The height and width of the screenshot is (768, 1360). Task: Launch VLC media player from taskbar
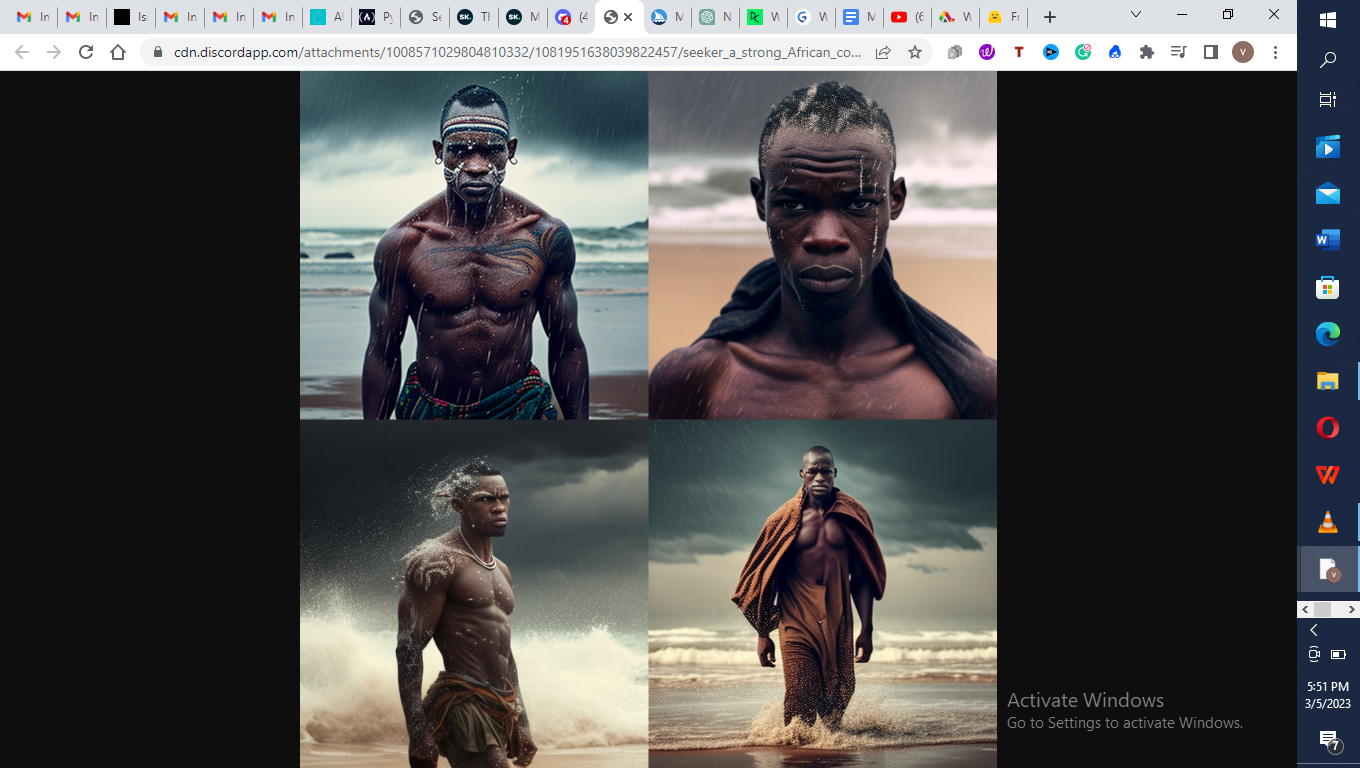[1328, 522]
